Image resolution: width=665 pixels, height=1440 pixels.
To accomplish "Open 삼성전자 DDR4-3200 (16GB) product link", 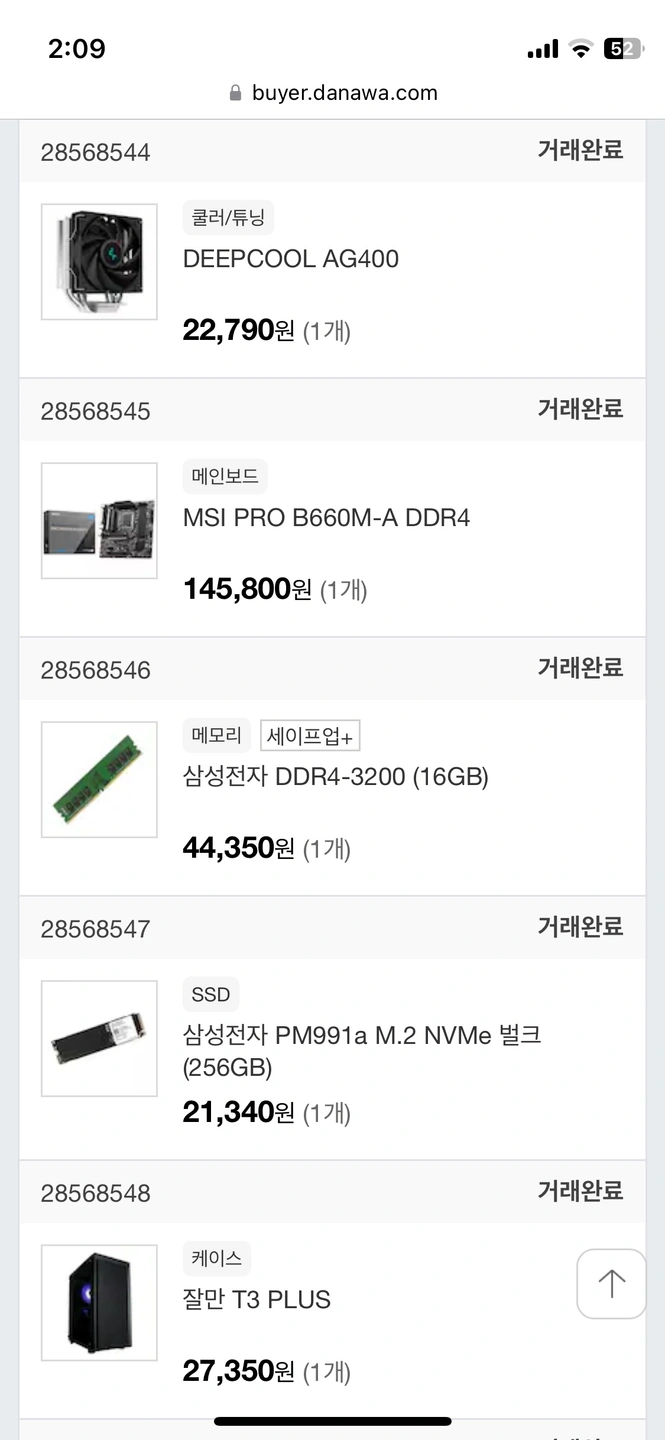I will click(335, 777).
